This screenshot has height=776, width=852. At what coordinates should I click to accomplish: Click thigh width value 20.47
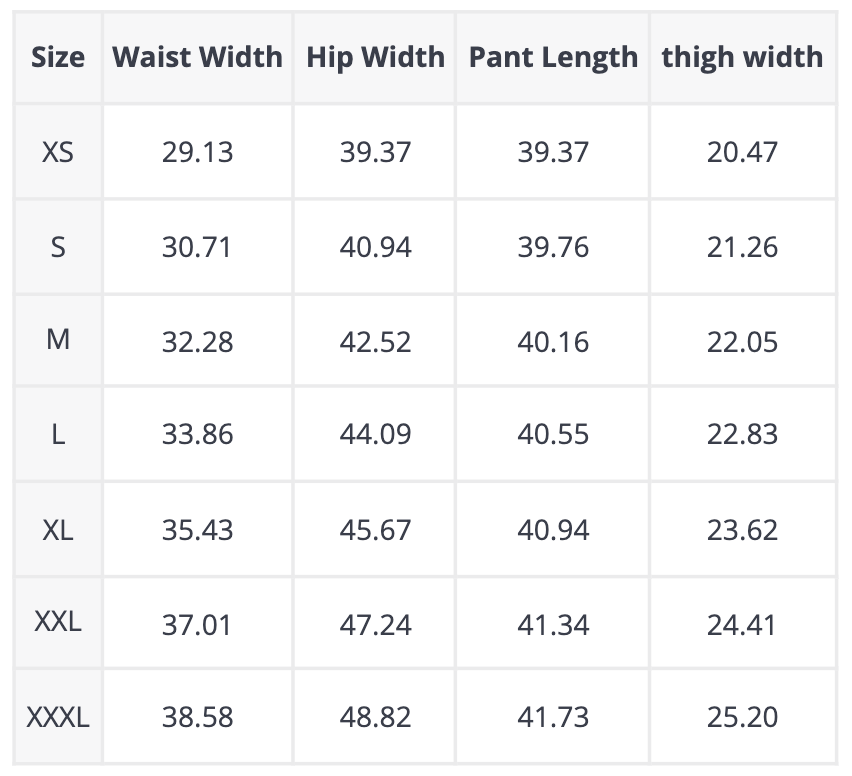point(742,153)
